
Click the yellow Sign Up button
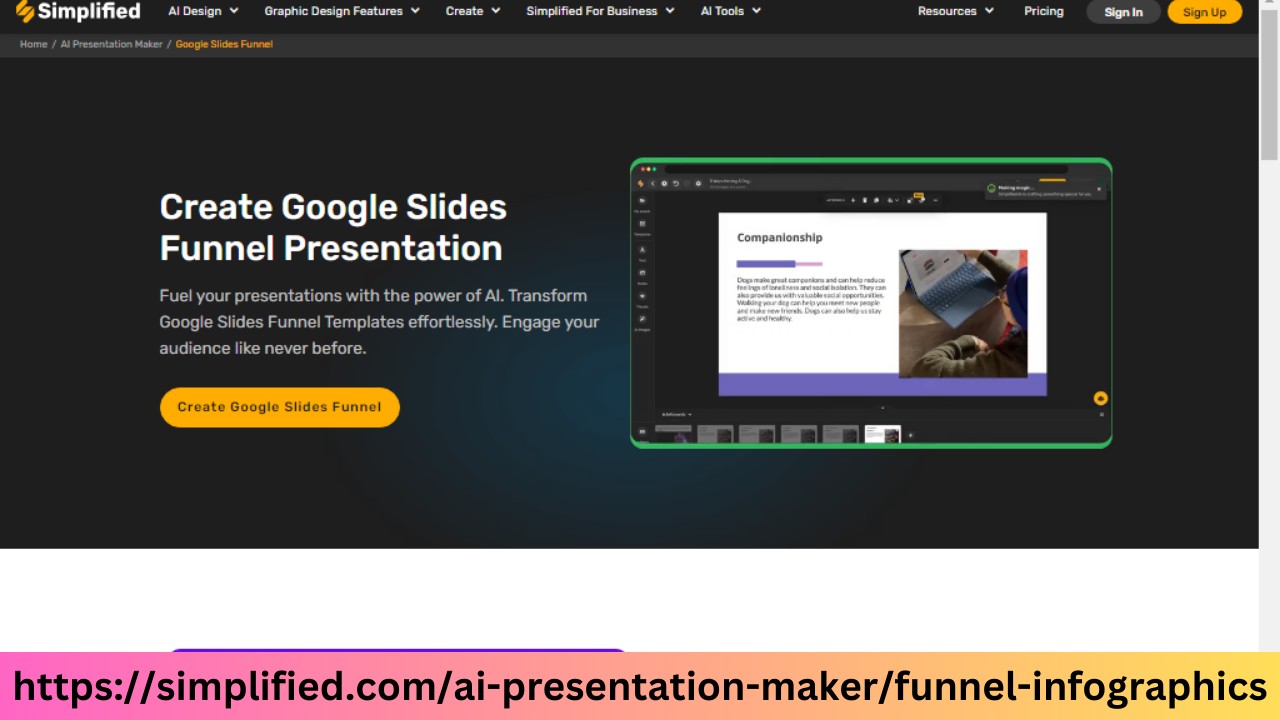pos(1204,12)
